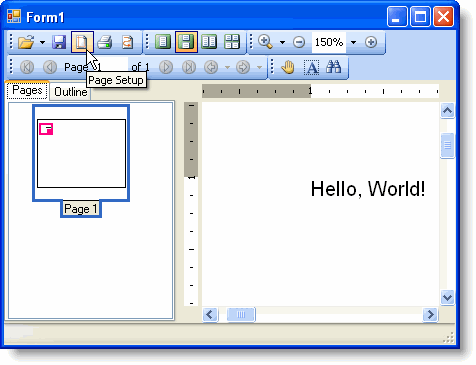Switch to facing pages view
This screenshot has height=365, width=476.
coord(209,42)
